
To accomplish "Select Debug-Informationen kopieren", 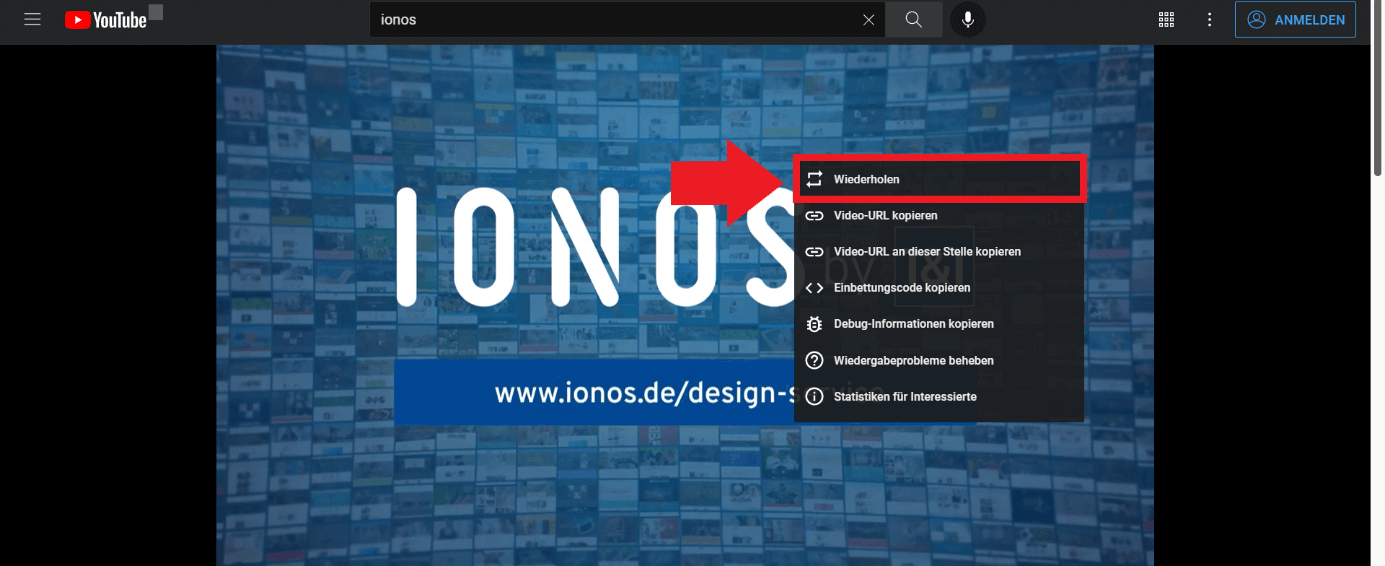I will coord(939,324).
